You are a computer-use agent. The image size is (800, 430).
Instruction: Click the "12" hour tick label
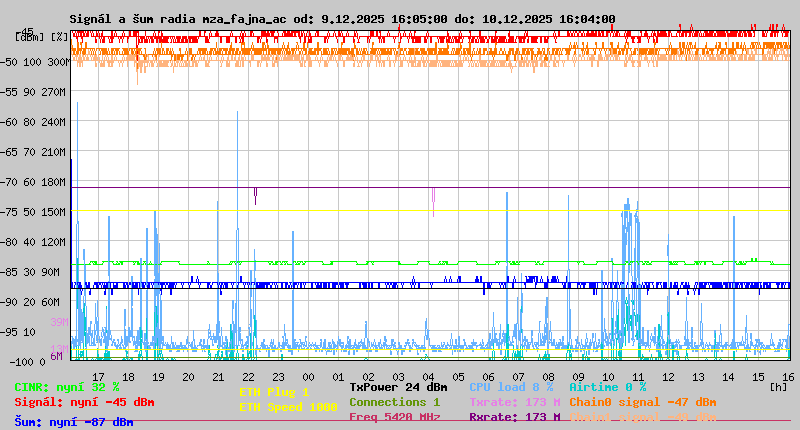(x=668, y=377)
